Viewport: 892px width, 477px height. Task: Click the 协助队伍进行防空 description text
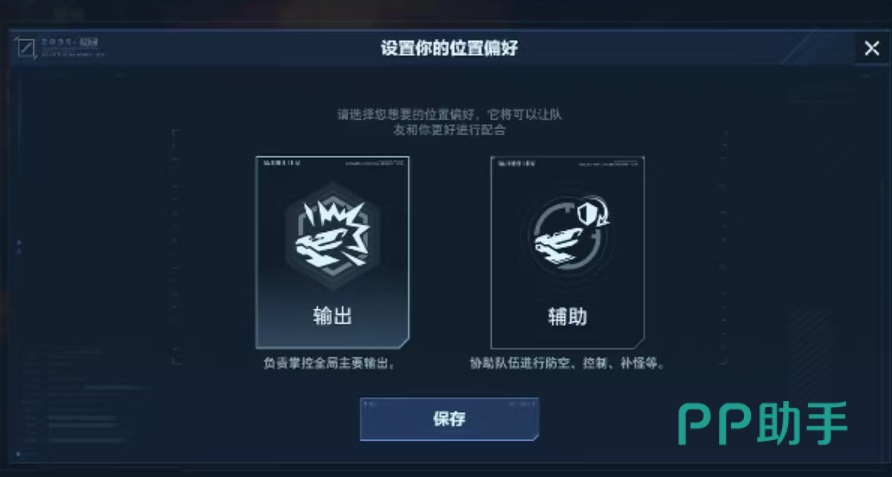tap(567, 363)
